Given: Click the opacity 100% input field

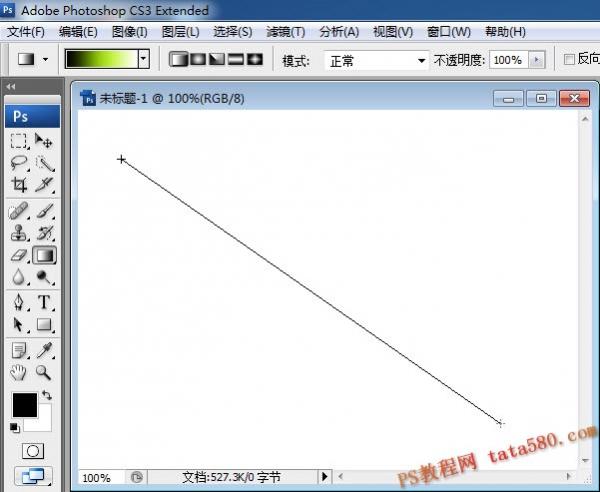Looking at the screenshot, I should pyautogui.click(x=508, y=60).
